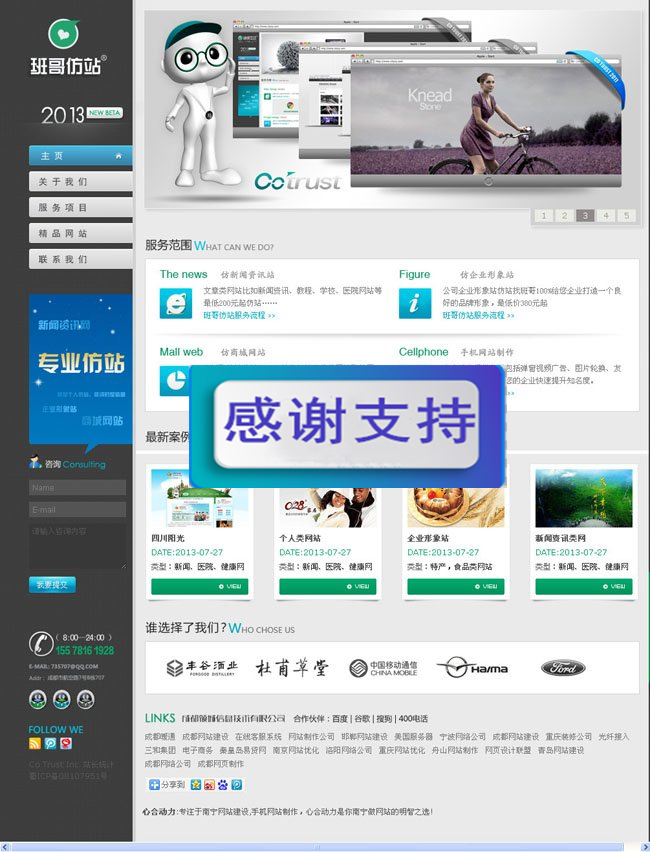
Task: Open the 电子商务 link
Action: pyautogui.click(x=197, y=750)
